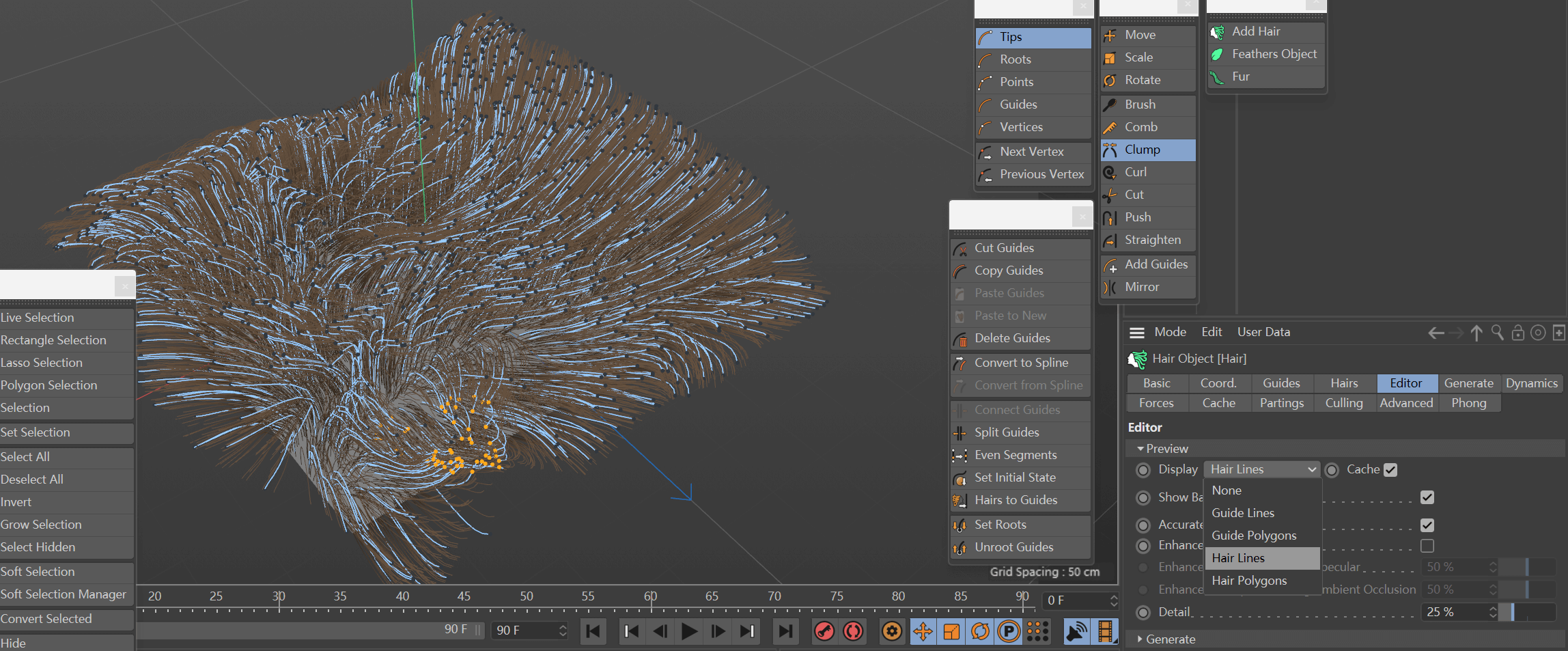Viewport: 1568px width, 651px height.
Task: Select the Tips selection mode icon
Action: (x=985, y=37)
